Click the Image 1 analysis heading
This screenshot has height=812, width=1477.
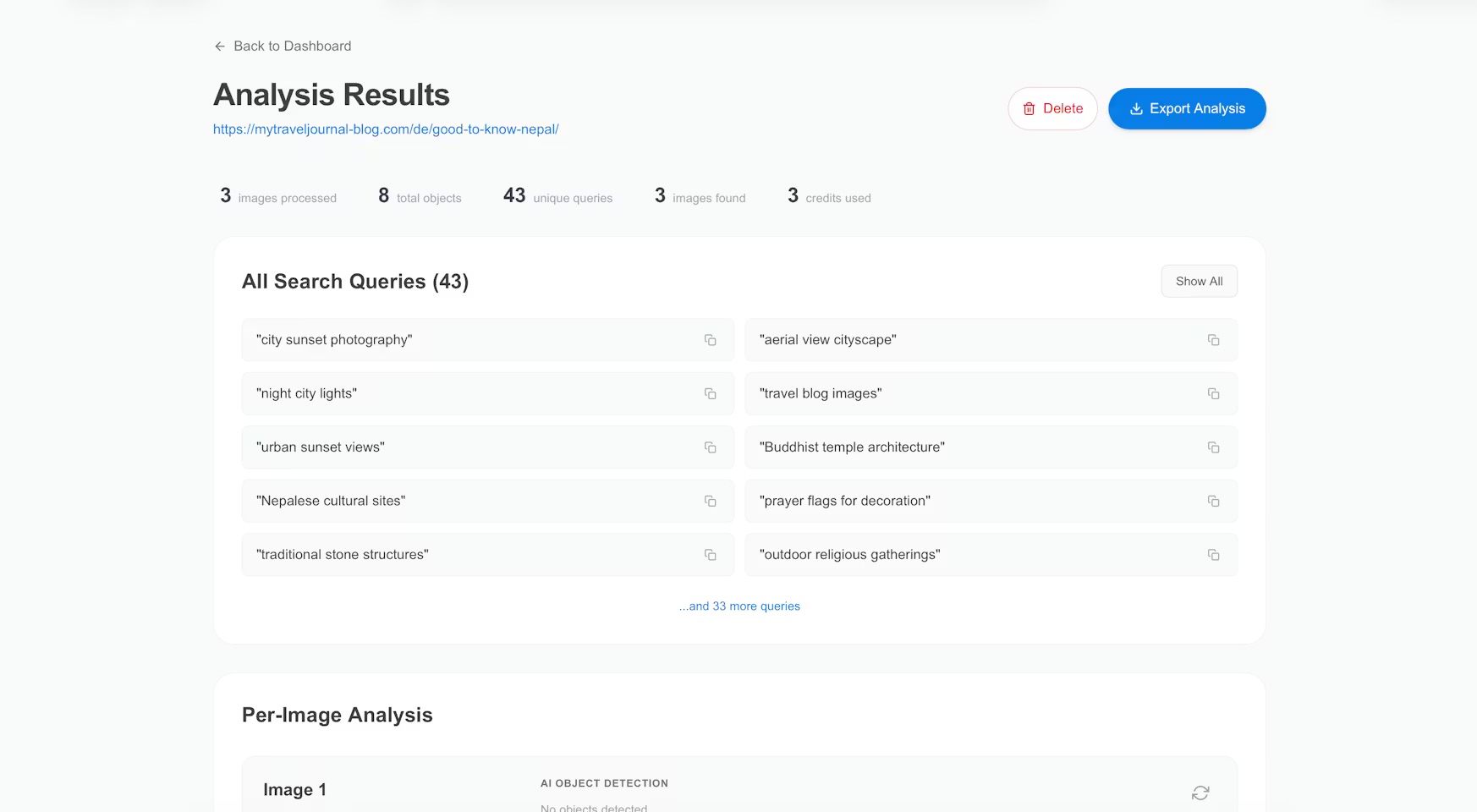pyautogui.click(x=294, y=790)
